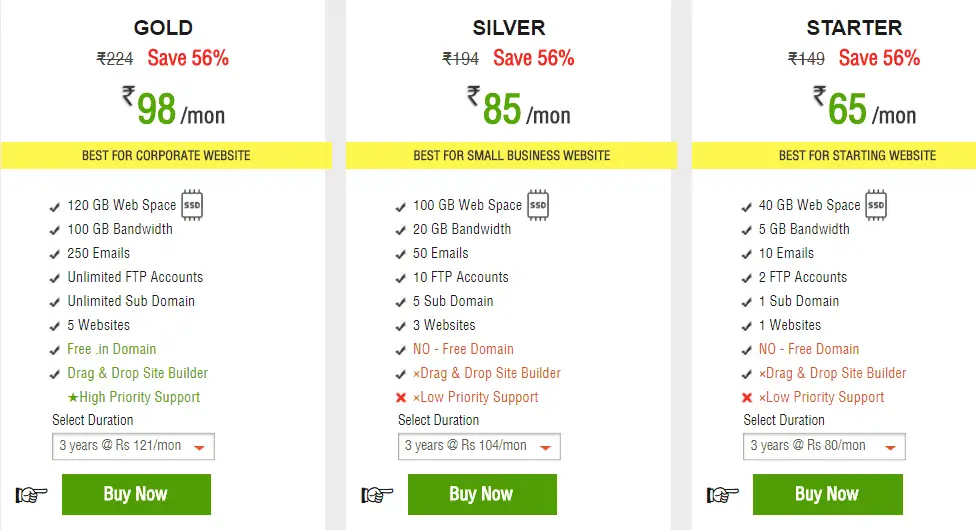Click pointing hand icon beside Starter Buy Now
Viewport: 976px width, 530px height.
(723, 494)
